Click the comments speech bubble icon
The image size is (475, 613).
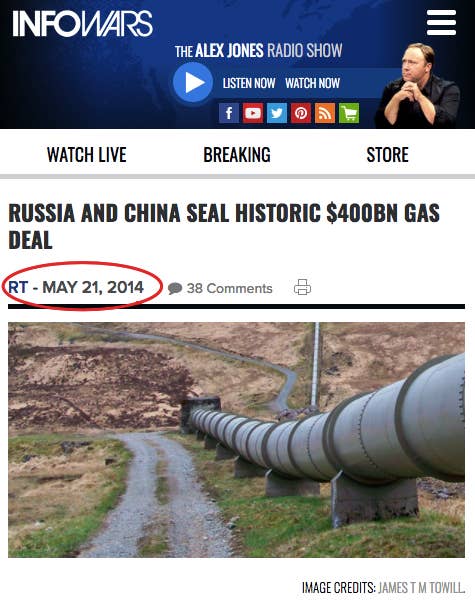tap(175, 289)
